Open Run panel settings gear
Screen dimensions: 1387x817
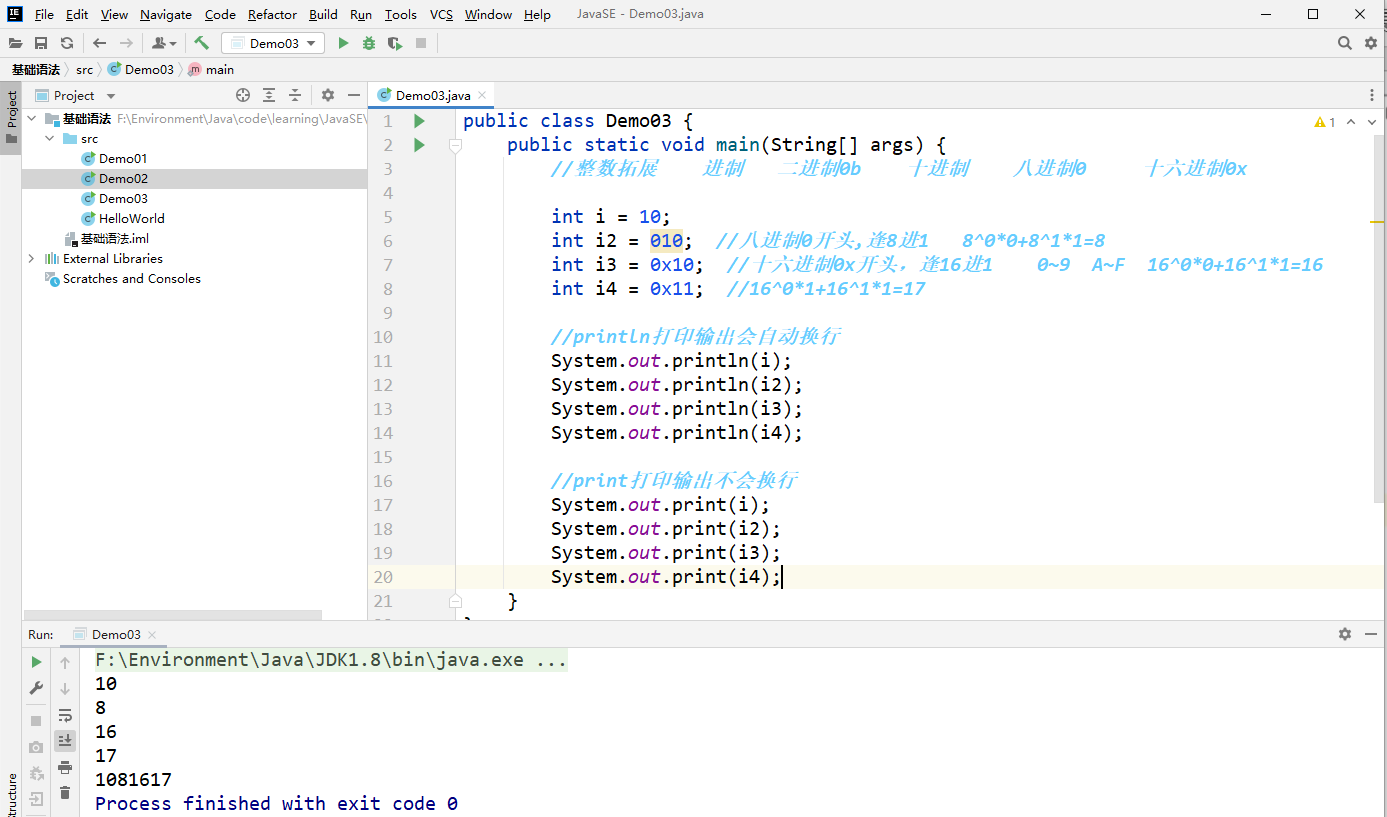1345,634
